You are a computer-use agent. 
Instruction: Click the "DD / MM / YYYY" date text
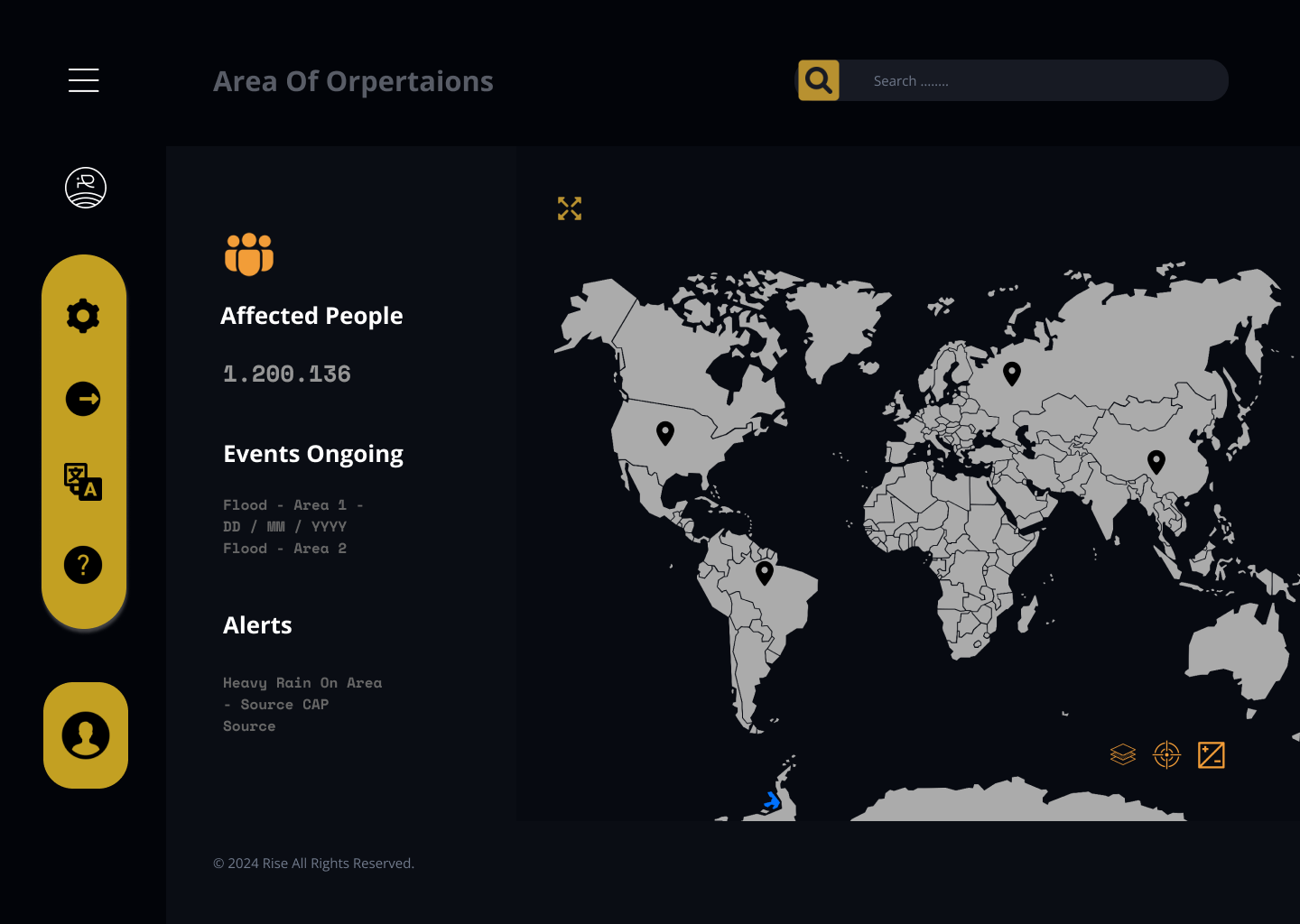[285, 527]
